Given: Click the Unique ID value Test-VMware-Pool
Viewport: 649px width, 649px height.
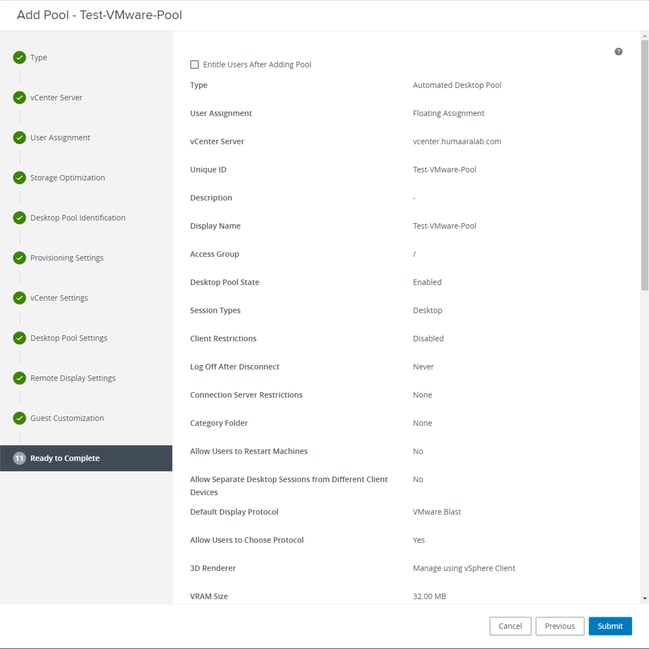Looking at the screenshot, I should (445, 169).
